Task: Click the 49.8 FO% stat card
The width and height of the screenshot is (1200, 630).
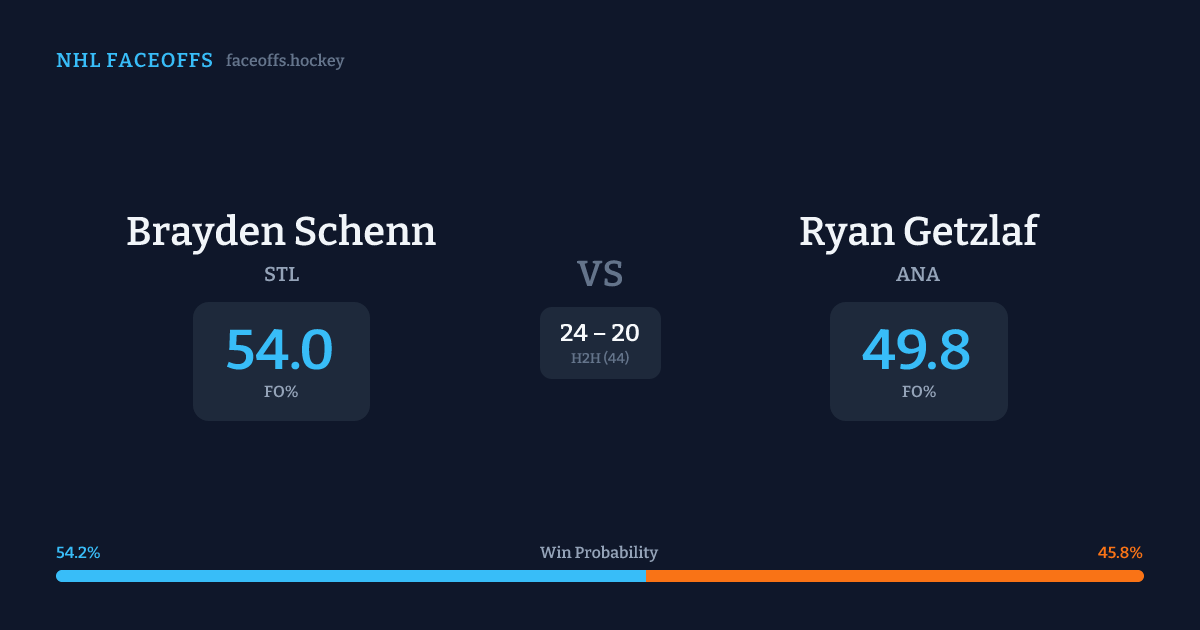Action: point(918,361)
